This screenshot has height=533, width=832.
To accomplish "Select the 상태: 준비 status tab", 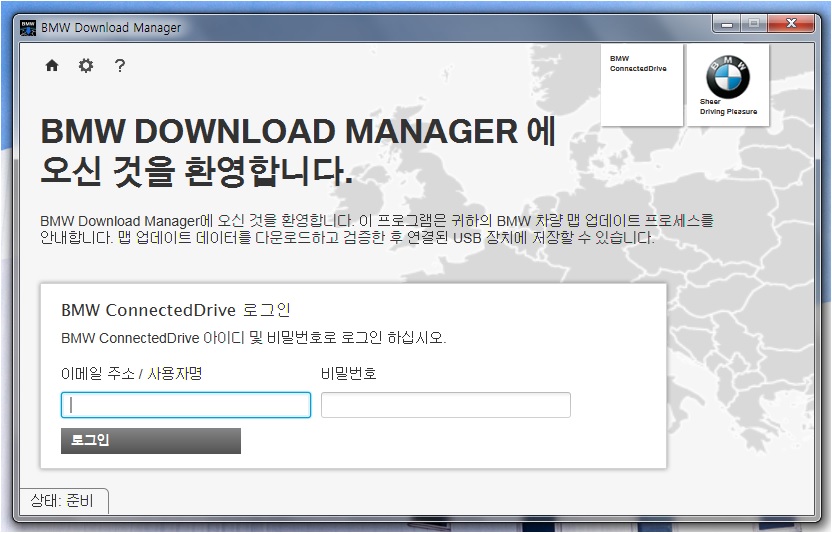I will tap(64, 501).
